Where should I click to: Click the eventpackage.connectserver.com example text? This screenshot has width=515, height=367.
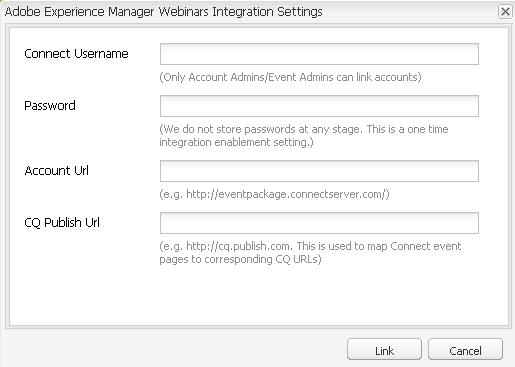[x=274, y=194]
